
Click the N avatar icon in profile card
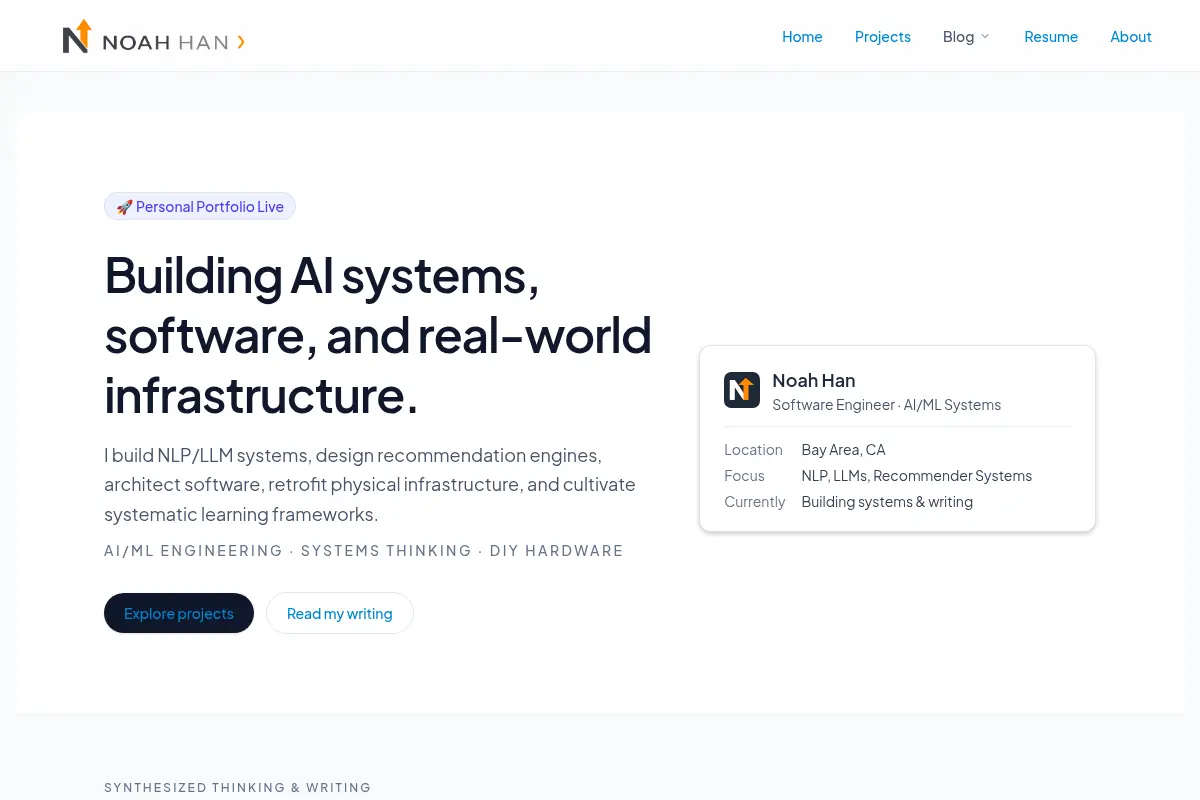[742, 390]
